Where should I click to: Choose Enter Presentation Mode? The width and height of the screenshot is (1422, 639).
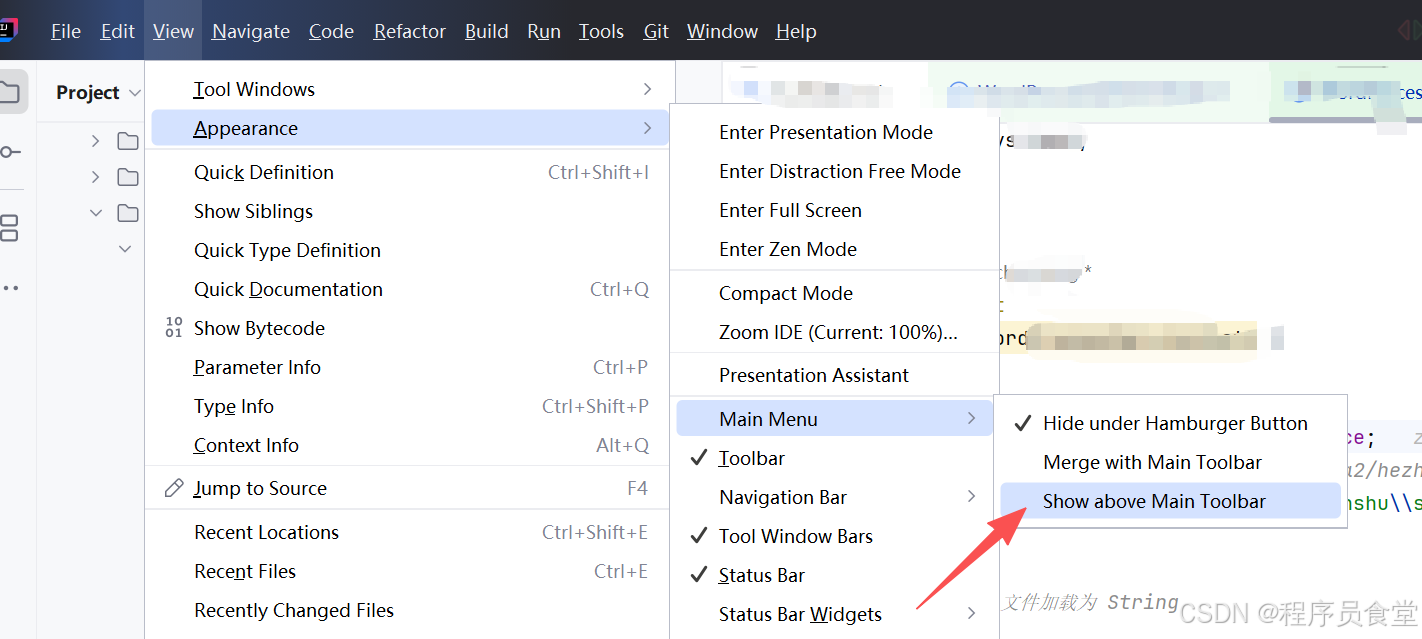click(834, 132)
